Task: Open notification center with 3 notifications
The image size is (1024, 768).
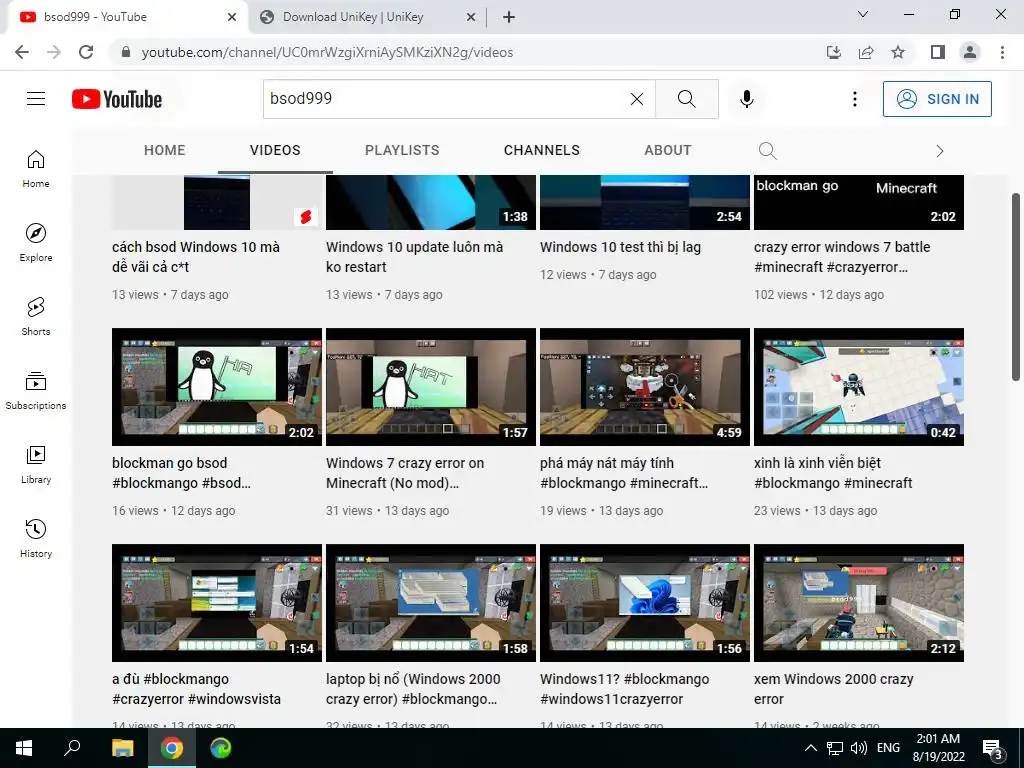Action: point(993,748)
